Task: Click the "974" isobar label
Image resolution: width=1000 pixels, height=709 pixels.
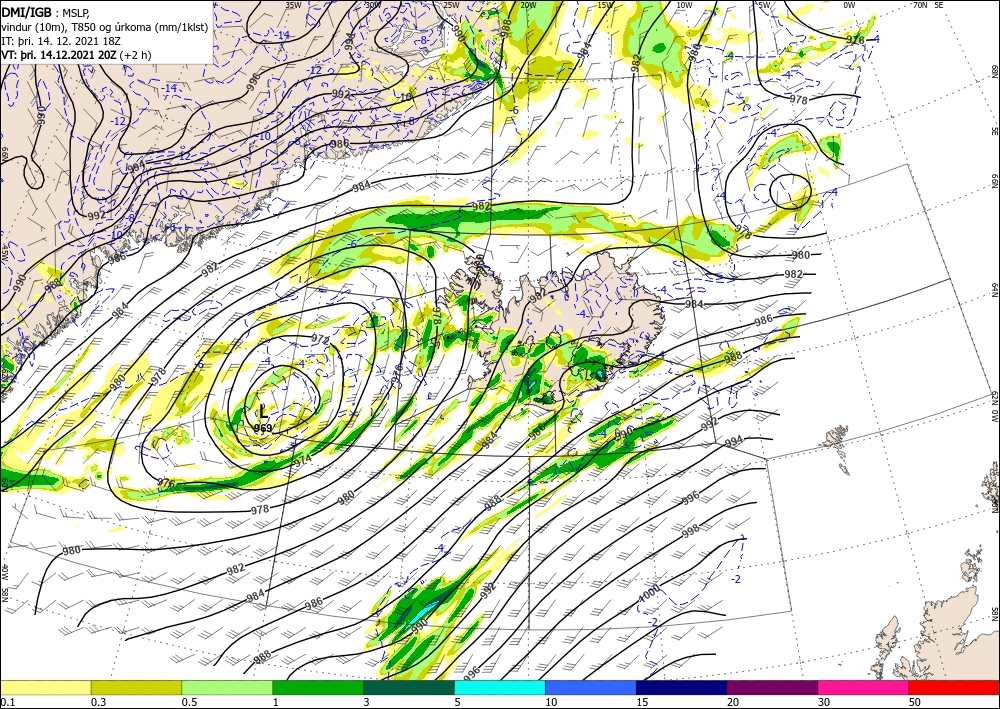Action: click(x=302, y=459)
